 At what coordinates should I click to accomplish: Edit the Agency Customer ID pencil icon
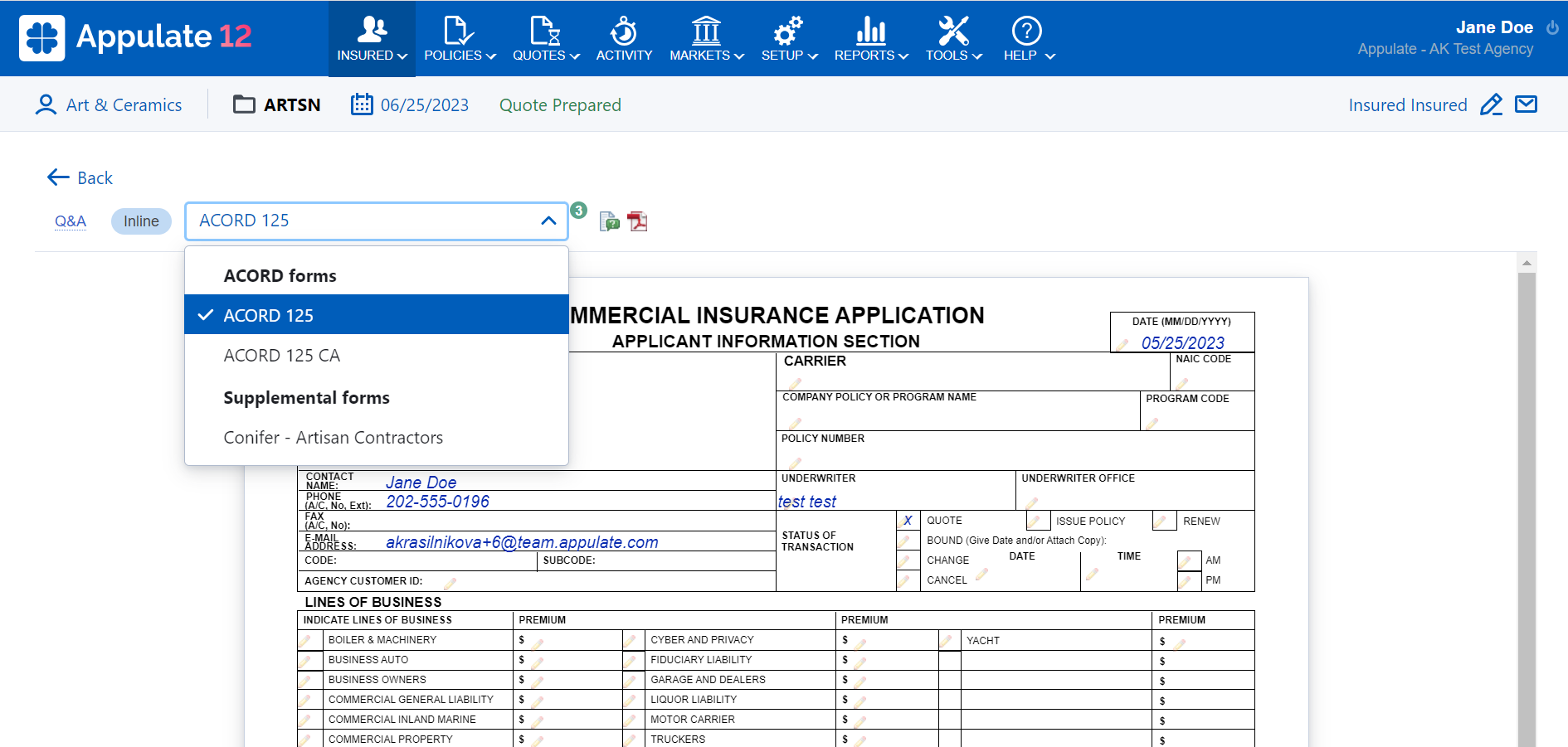pos(450,583)
